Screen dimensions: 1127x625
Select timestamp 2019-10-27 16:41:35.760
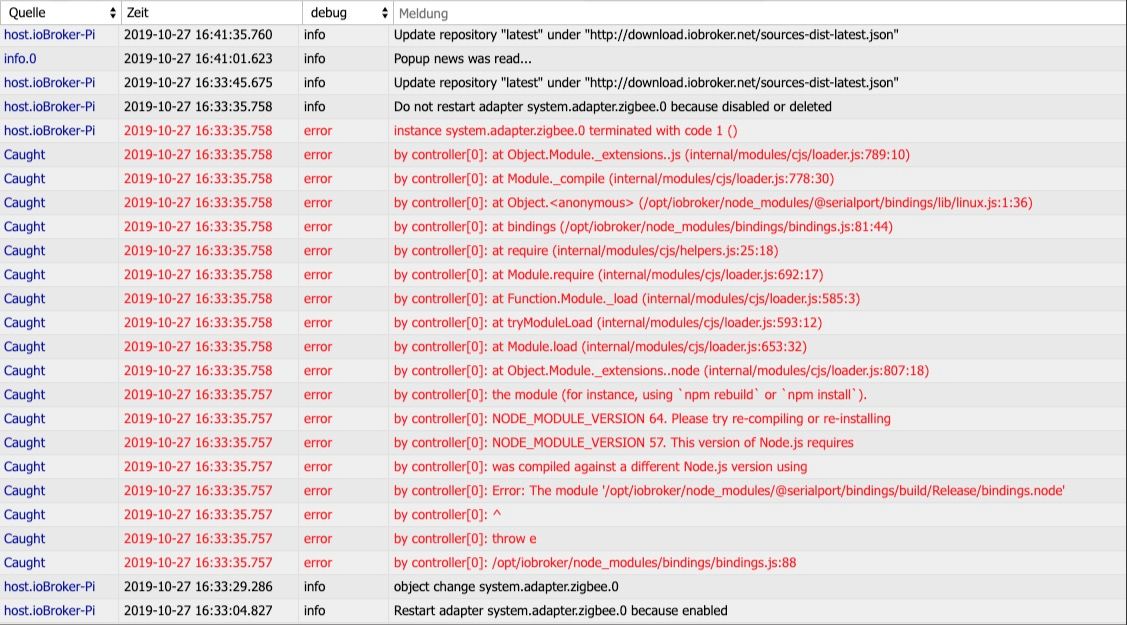(x=198, y=34)
